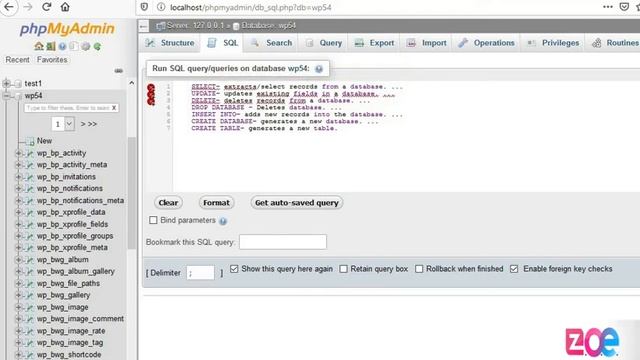Open the Favorites tables link
The height and width of the screenshot is (360, 640).
coord(52,60)
